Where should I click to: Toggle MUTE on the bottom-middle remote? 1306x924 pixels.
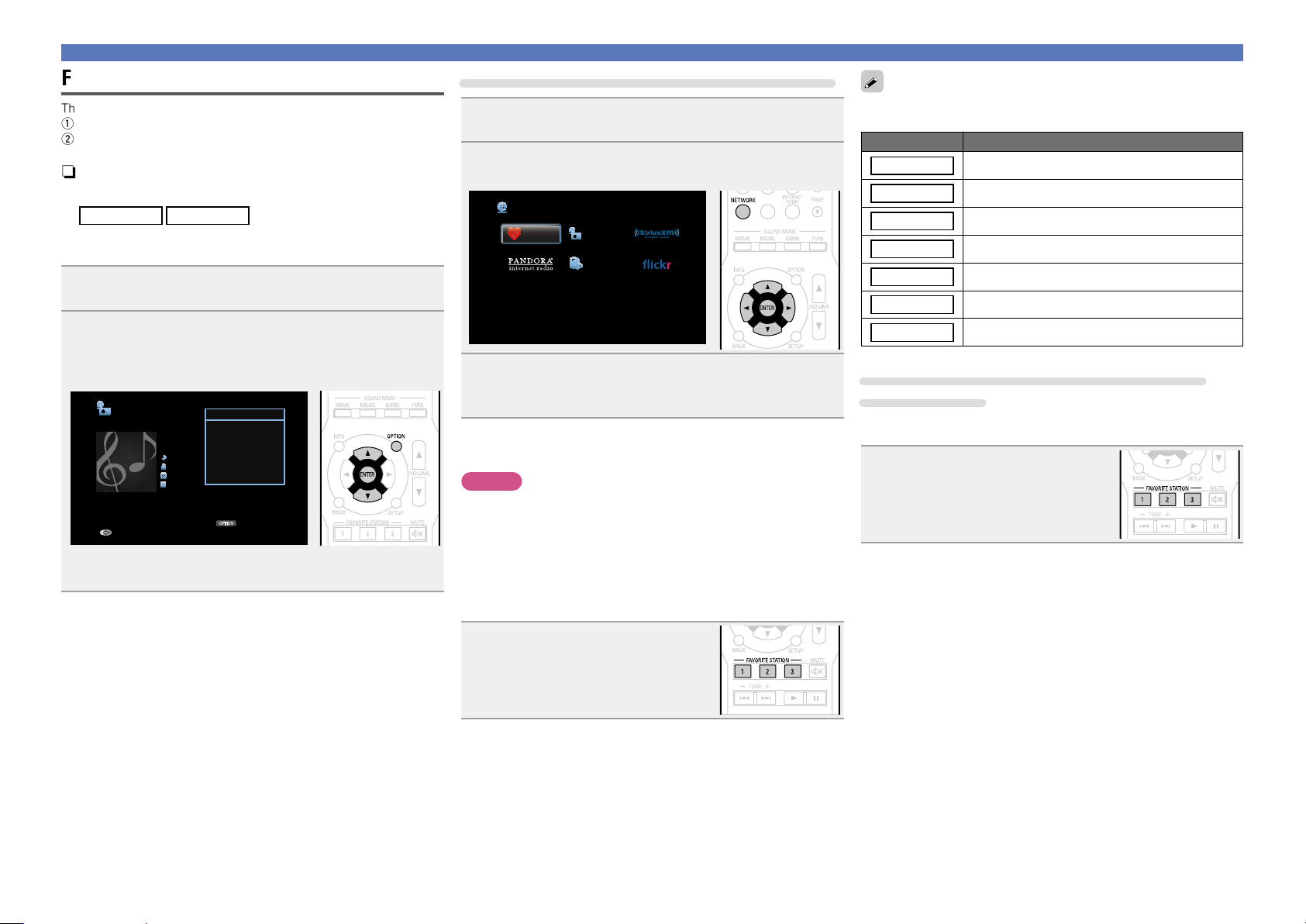tap(817, 671)
